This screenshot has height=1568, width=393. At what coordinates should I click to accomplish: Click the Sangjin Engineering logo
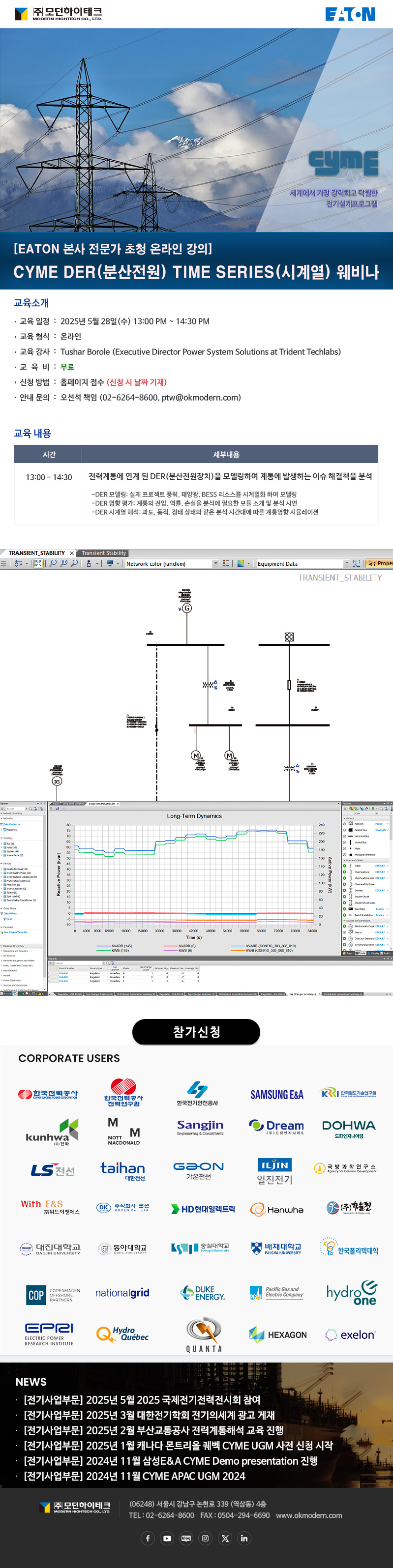click(200, 1127)
